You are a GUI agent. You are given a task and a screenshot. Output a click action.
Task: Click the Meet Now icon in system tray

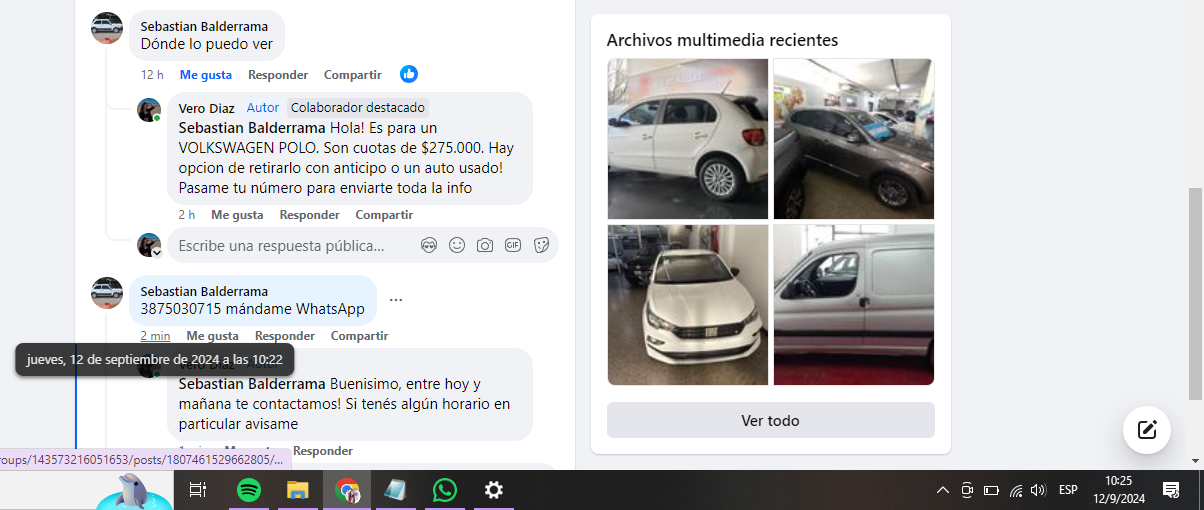click(967, 490)
